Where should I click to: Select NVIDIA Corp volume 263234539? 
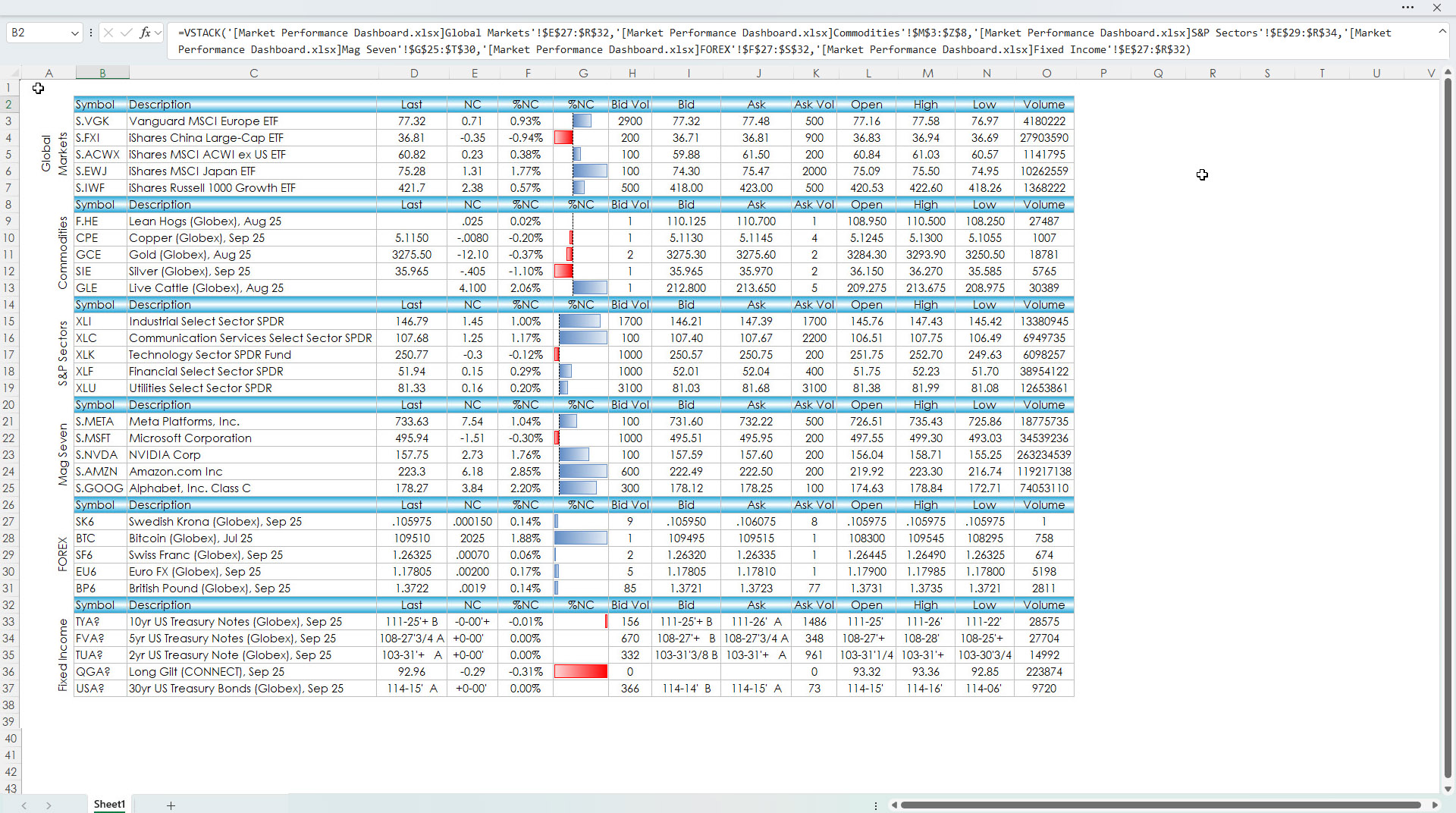coord(1044,455)
